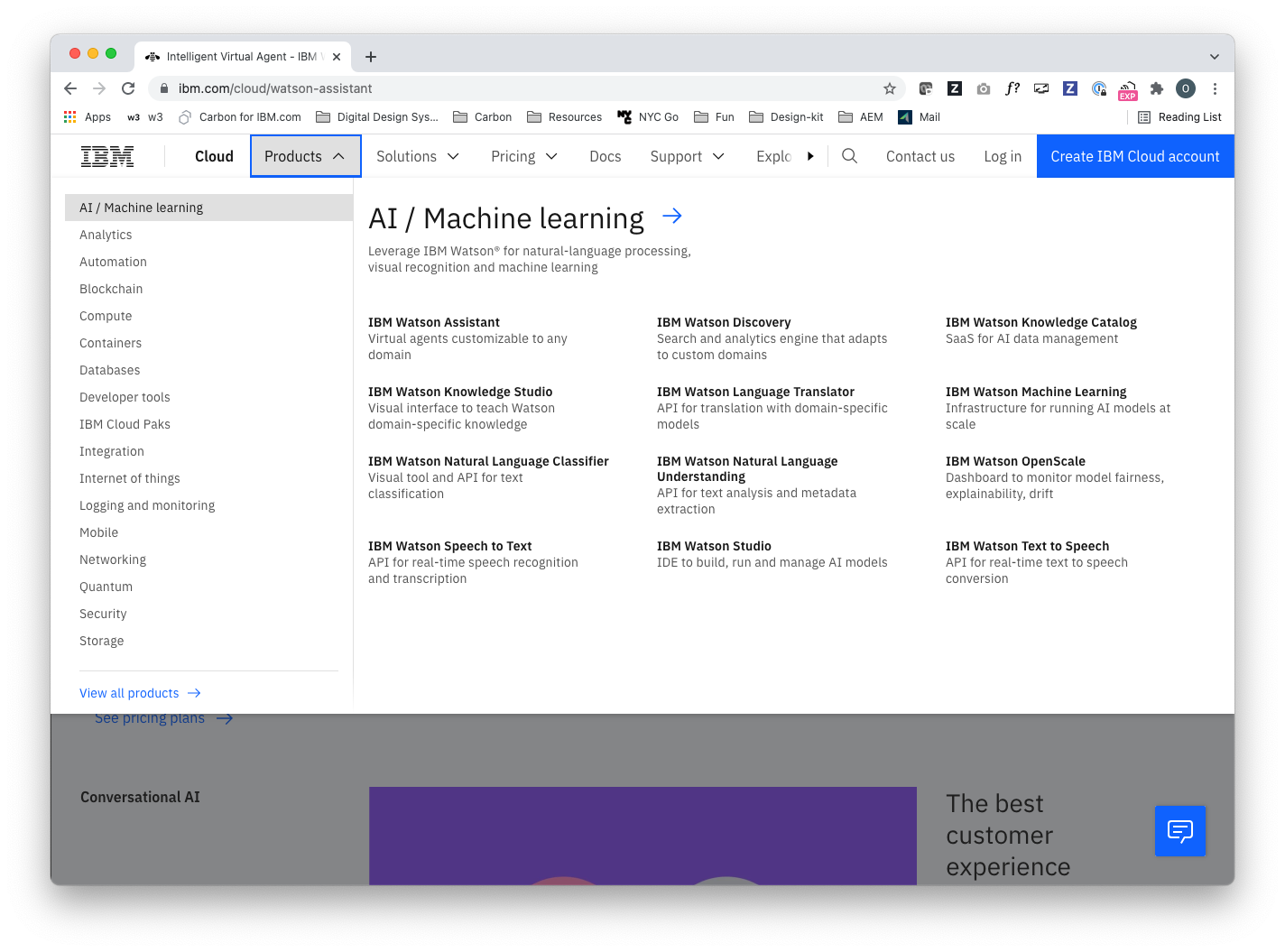Open IBM Watson Text to Speech link
The image size is (1285, 952).
tap(1027, 546)
